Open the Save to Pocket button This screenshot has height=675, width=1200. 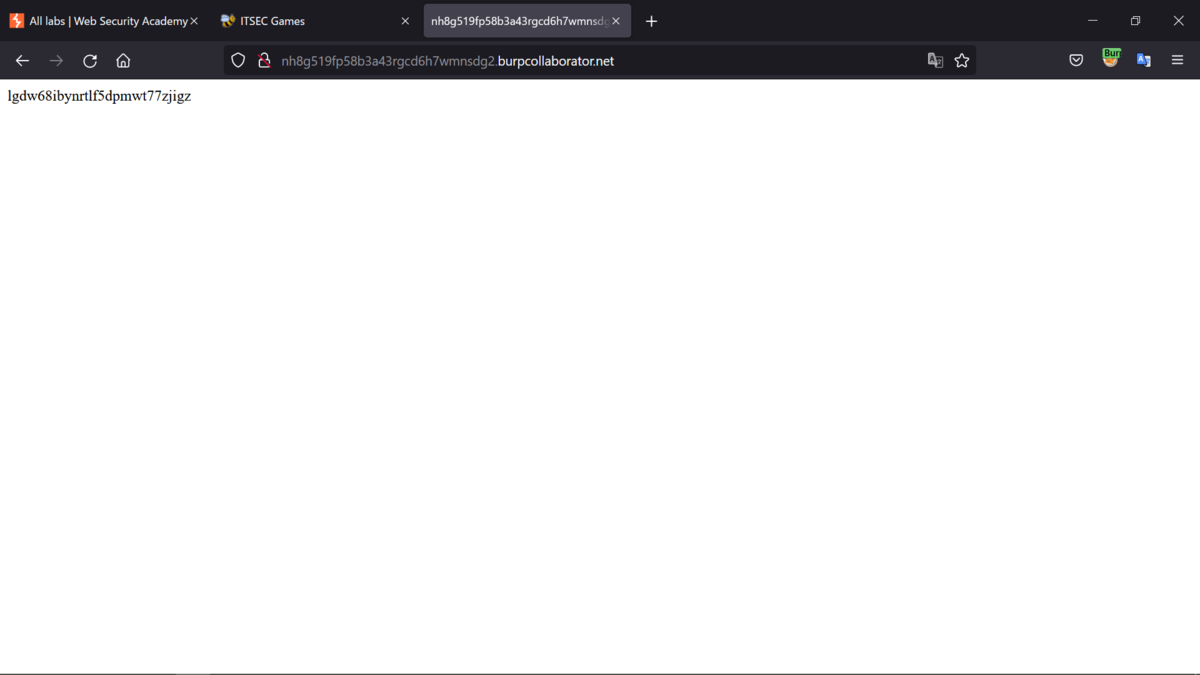click(1076, 61)
